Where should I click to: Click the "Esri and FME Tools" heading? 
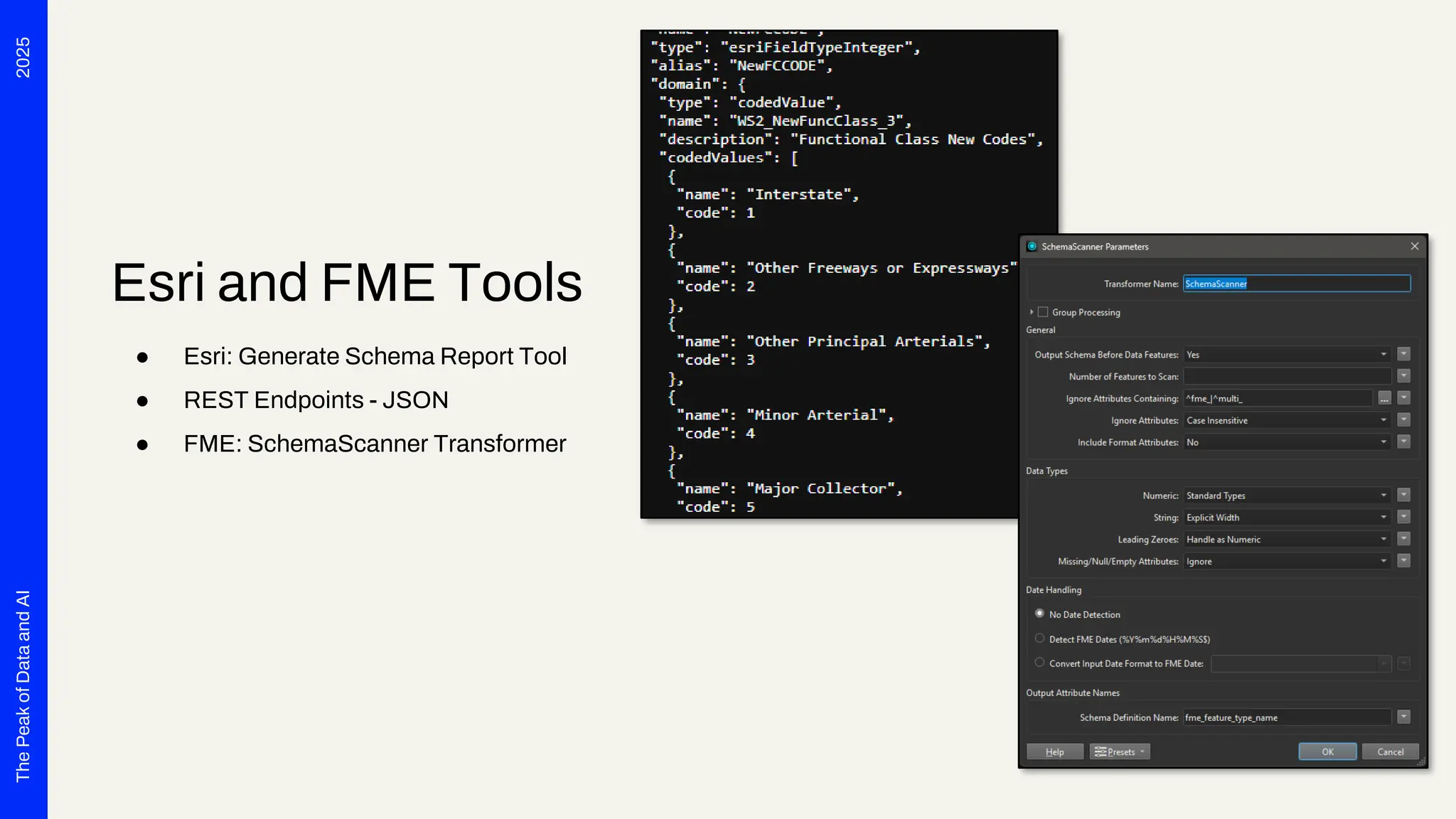(347, 283)
